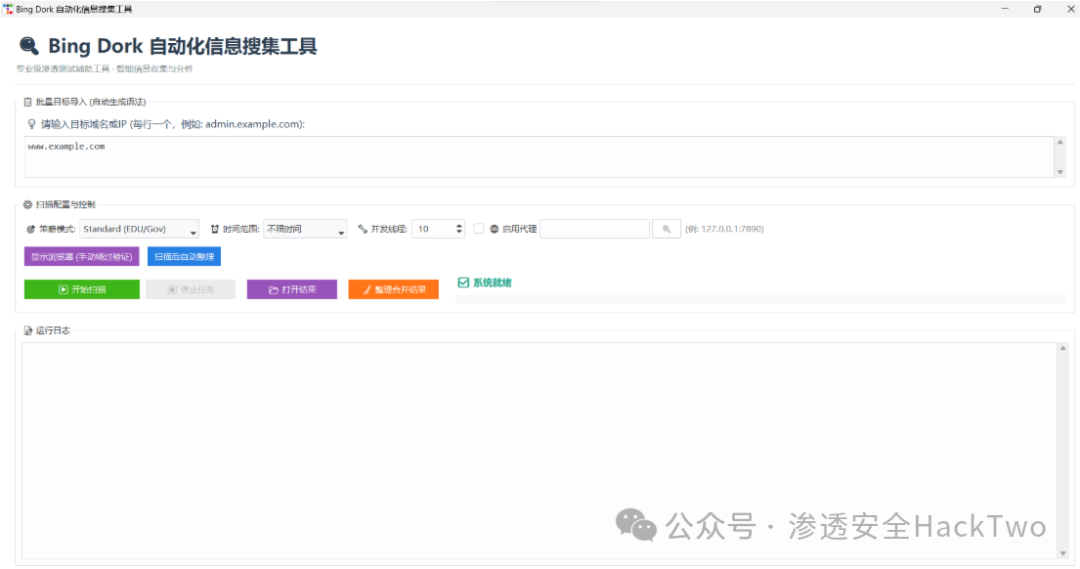Click the grey 停止任务 stop task button

coord(191,289)
